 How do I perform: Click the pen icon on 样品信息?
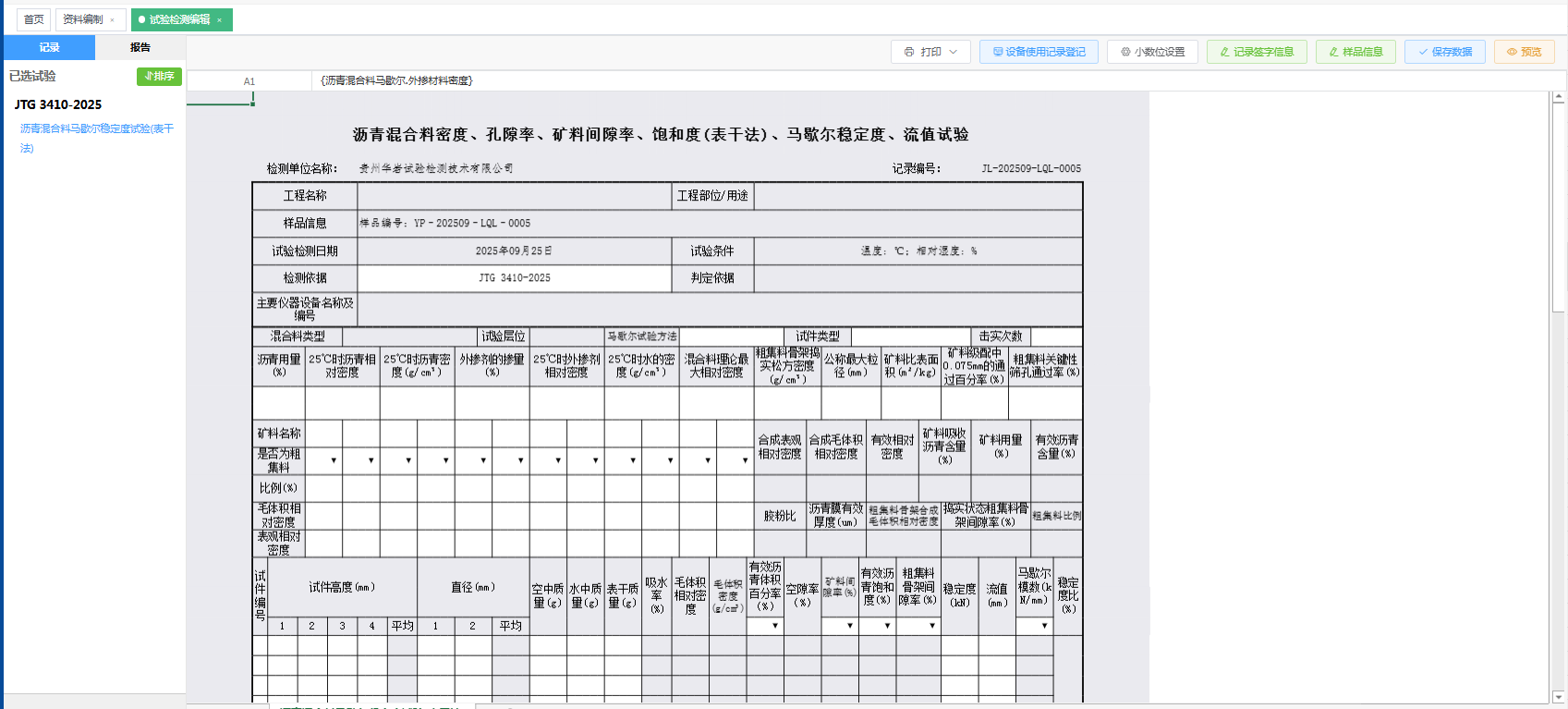point(1334,52)
